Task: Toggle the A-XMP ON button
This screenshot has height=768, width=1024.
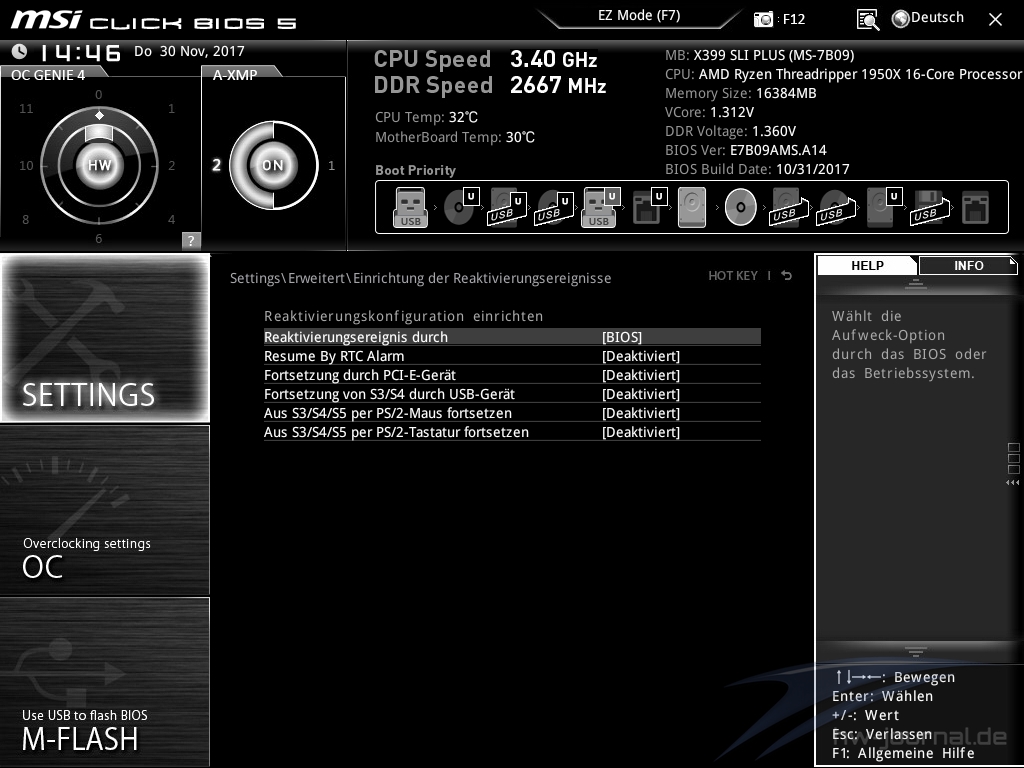Action: pyautogui.click(x=273, y=165)
